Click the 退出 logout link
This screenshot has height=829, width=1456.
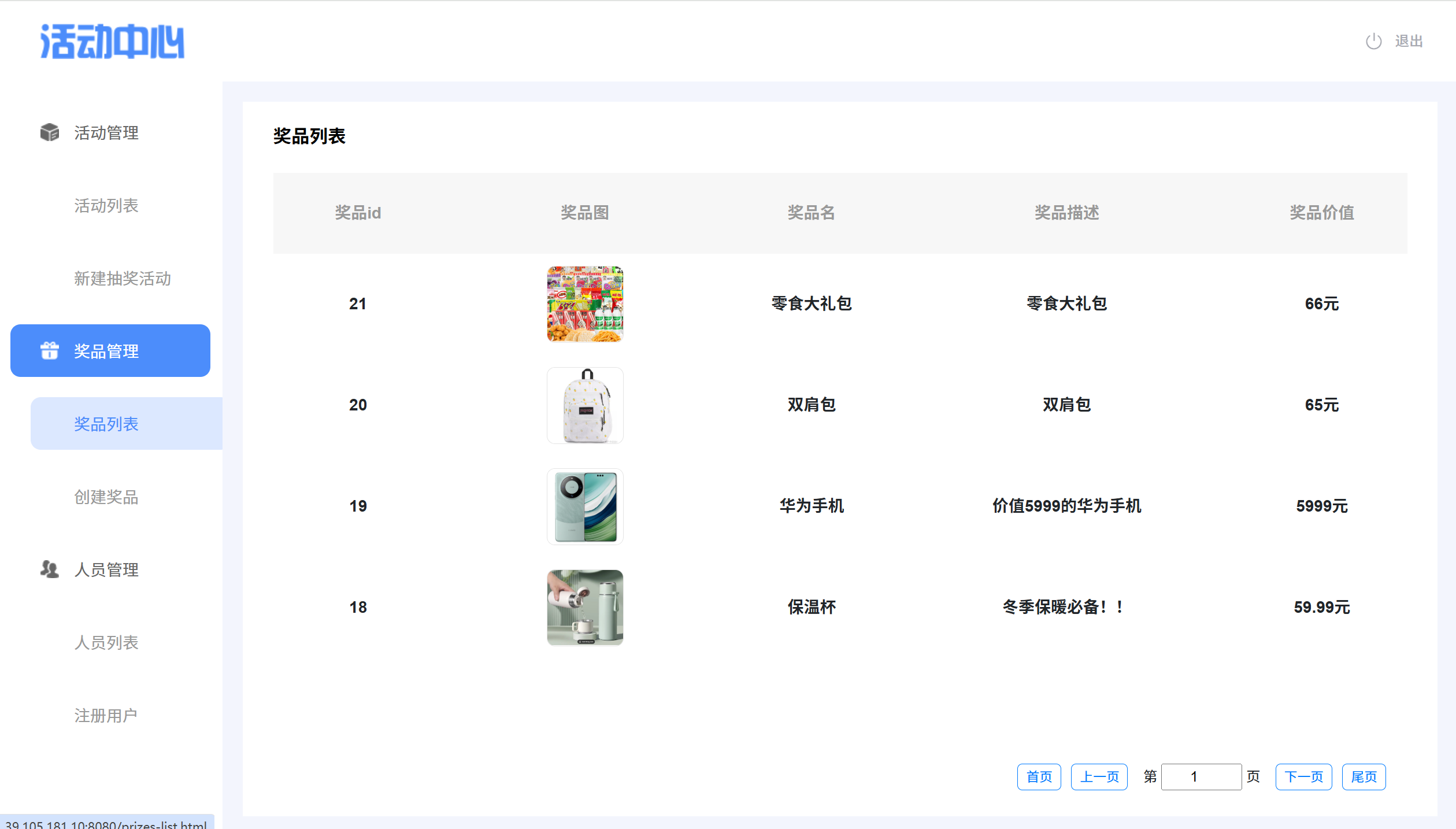coord(1409,42)
